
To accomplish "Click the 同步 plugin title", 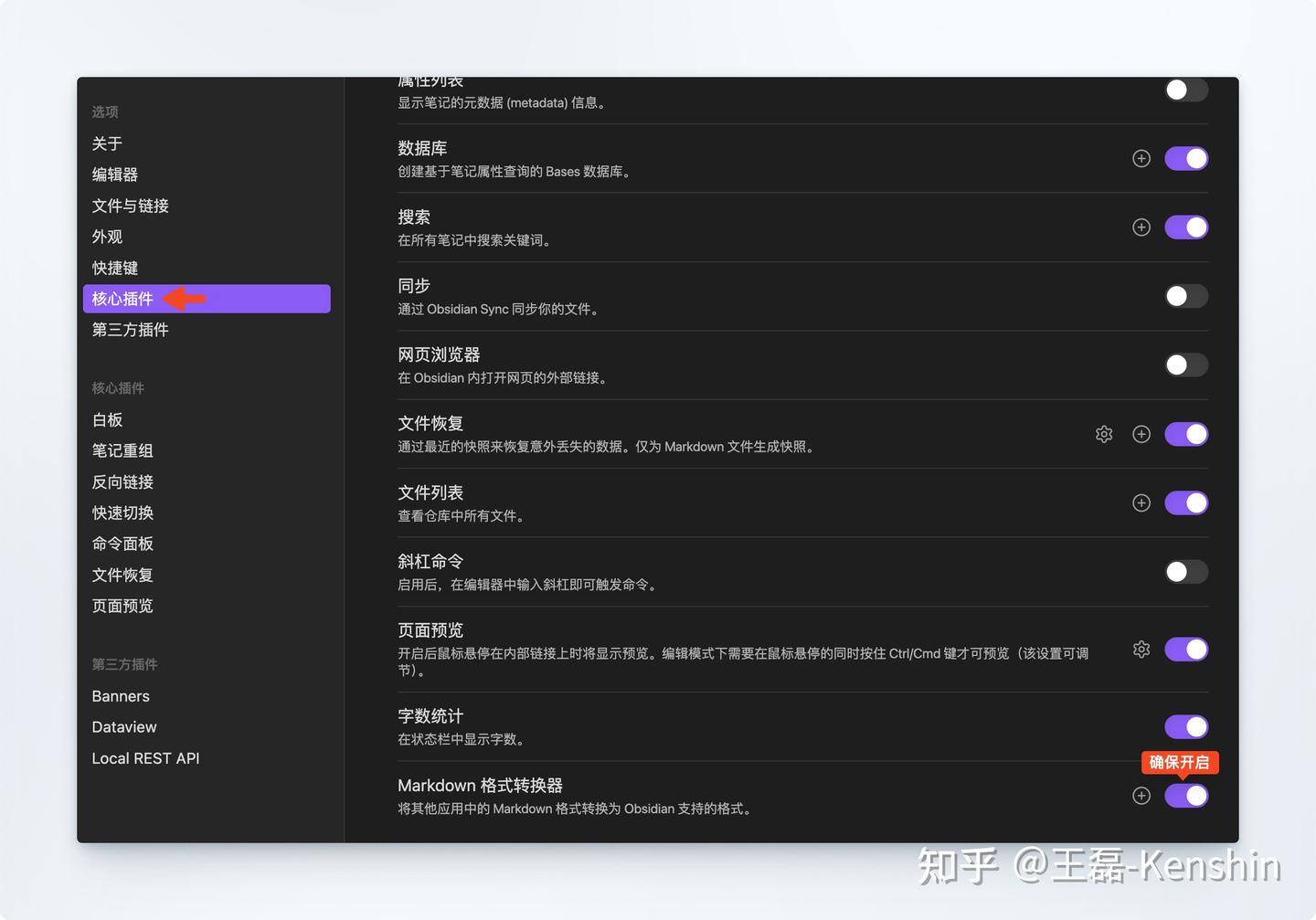I will coord(414,286).
